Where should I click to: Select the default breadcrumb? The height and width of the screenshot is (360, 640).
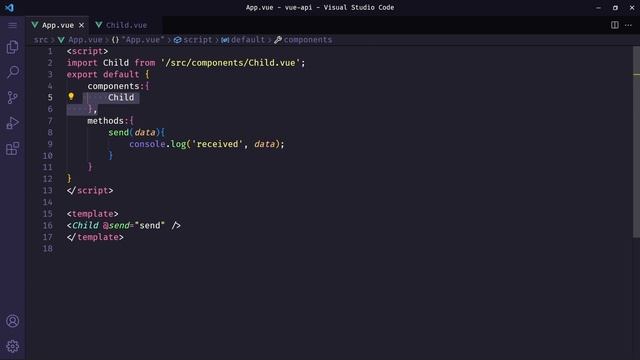click(x=247, y=40)
